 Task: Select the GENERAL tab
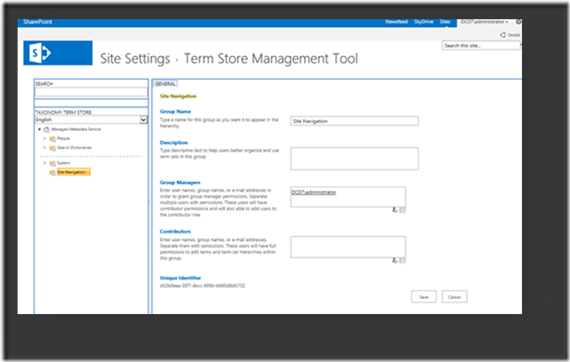point(165,84)
